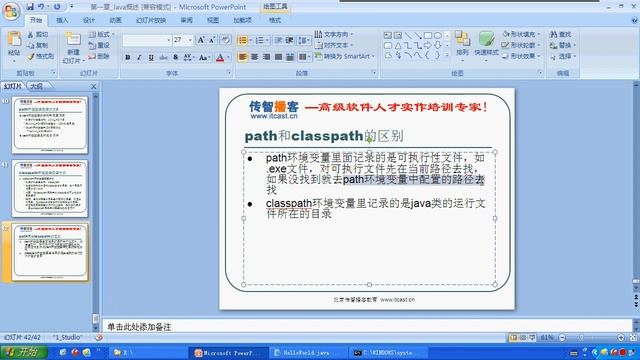The image size is (640, 360).
Task: Redo the last action
Action: [x=57, y=7]
